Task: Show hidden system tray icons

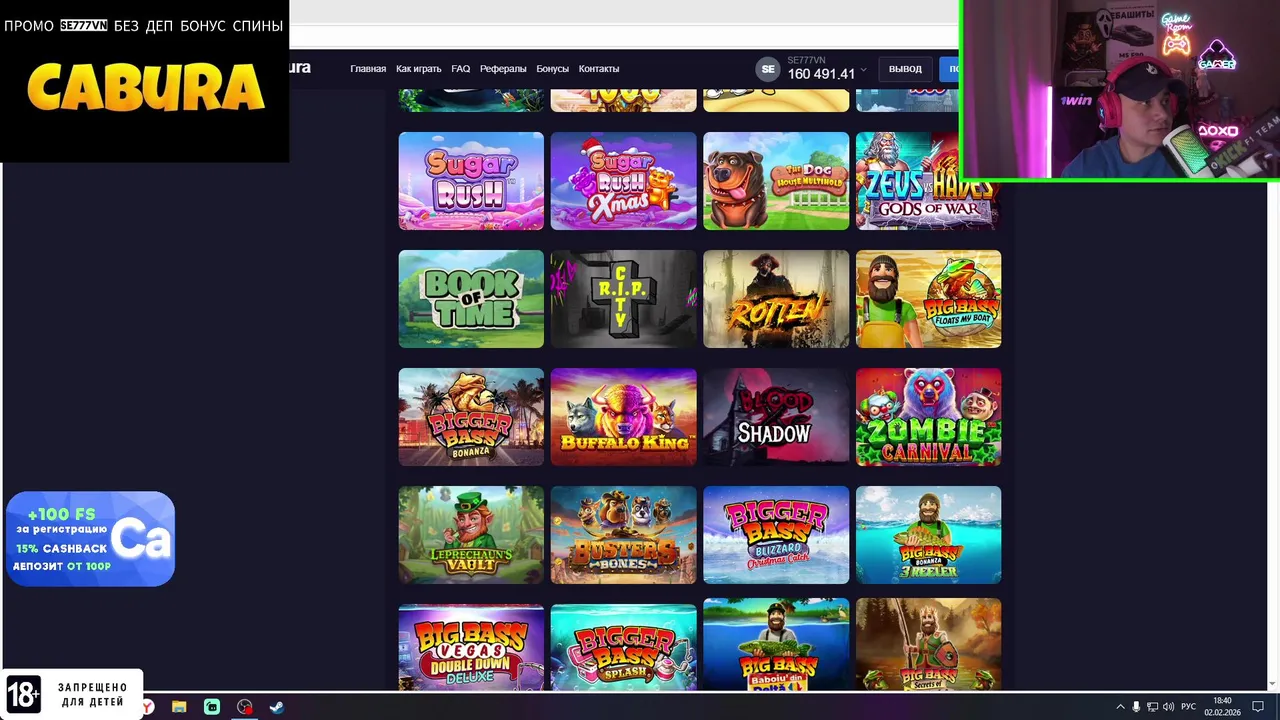Action: click(x=1120, y=707)
